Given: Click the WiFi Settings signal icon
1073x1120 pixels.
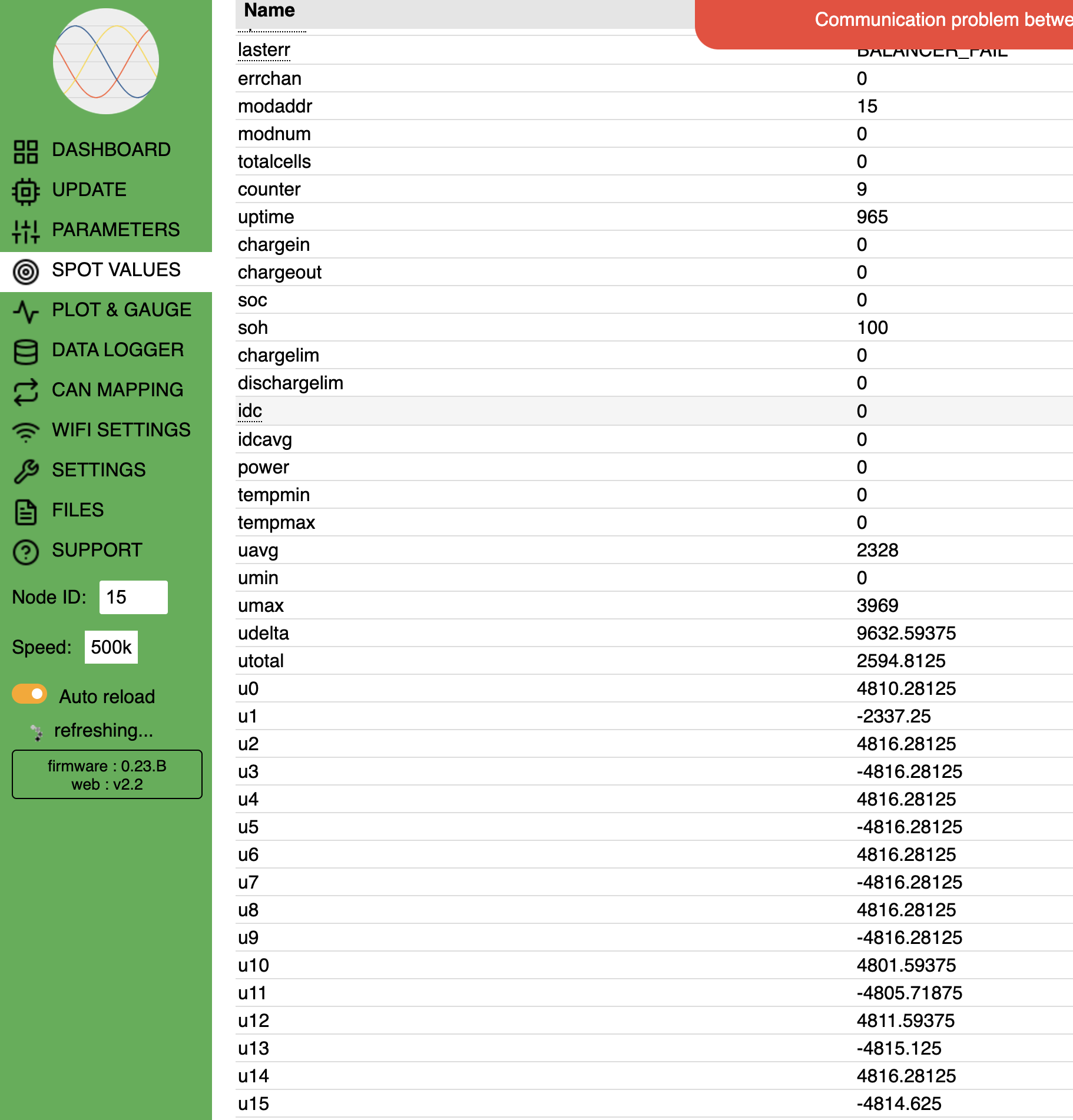Looking at the screenshot, I should click(x=26, y=432).
